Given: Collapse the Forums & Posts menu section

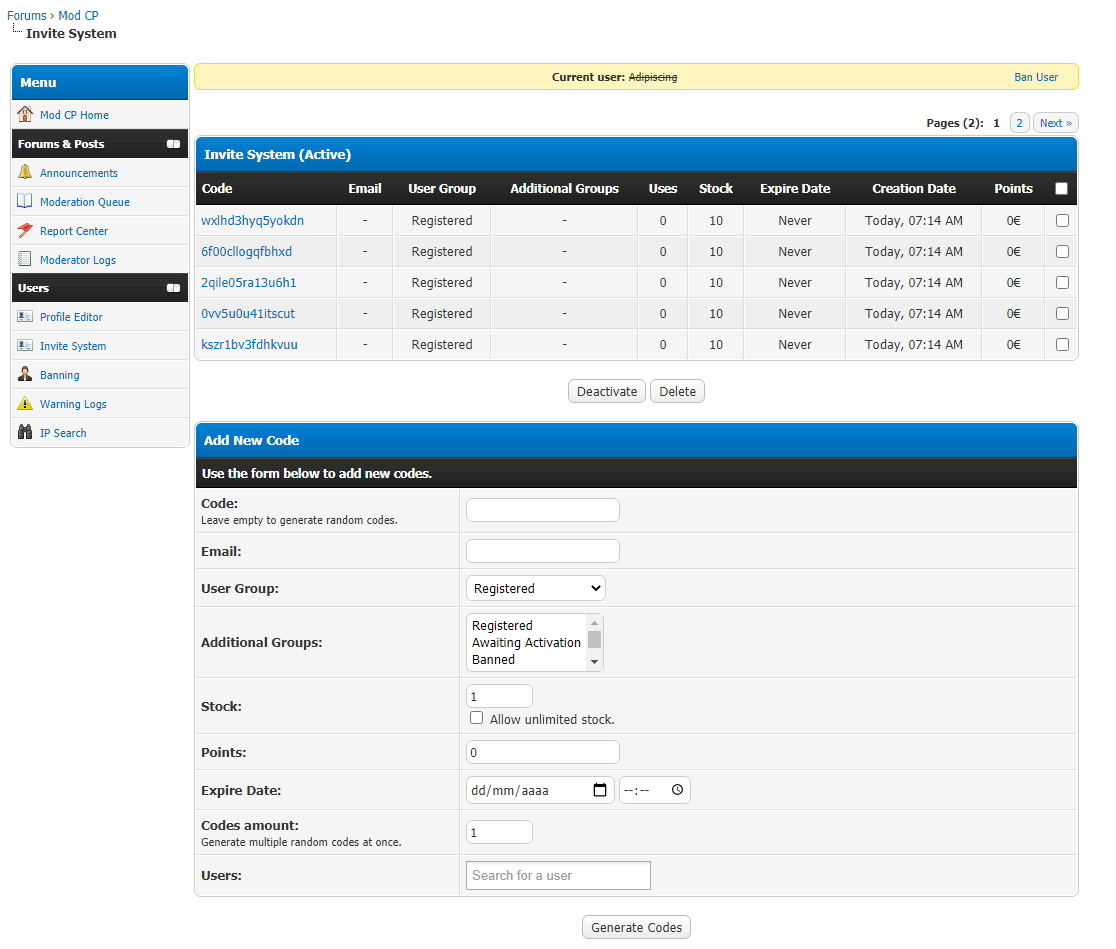Looking at the screenshot, I should tap(174, 144).
